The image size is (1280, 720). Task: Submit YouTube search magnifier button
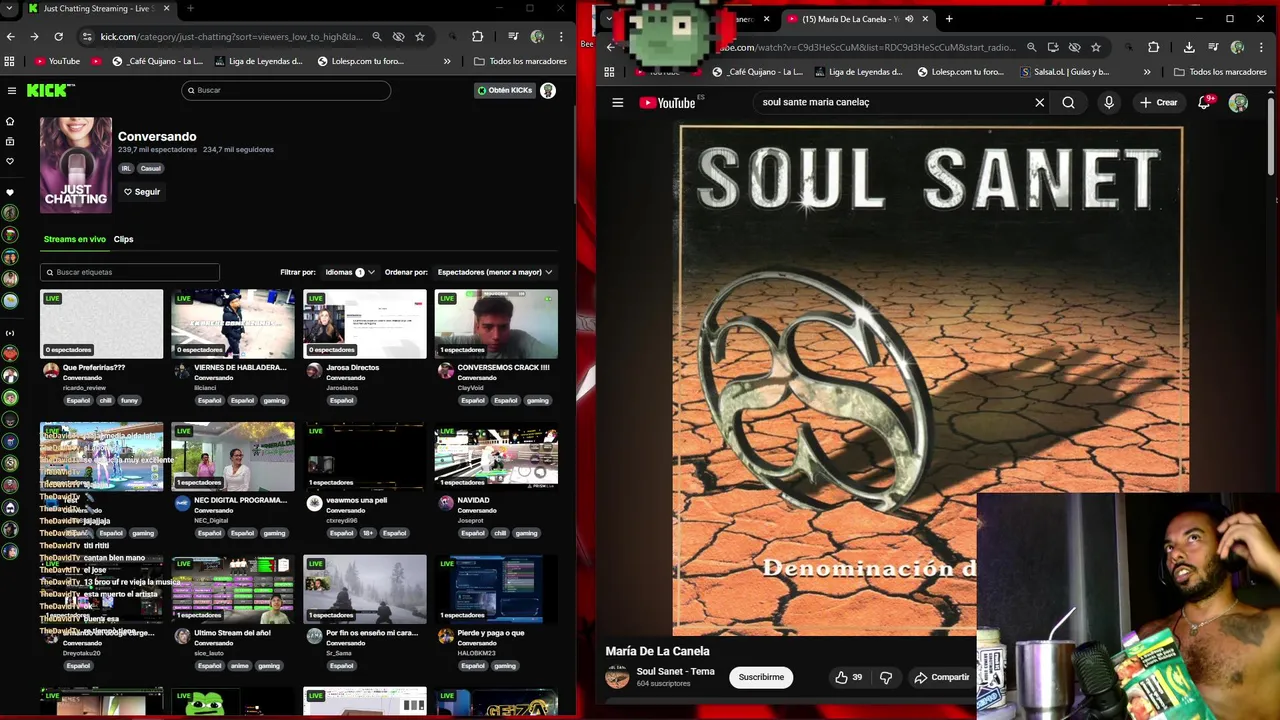click(x=1068, y=102)
